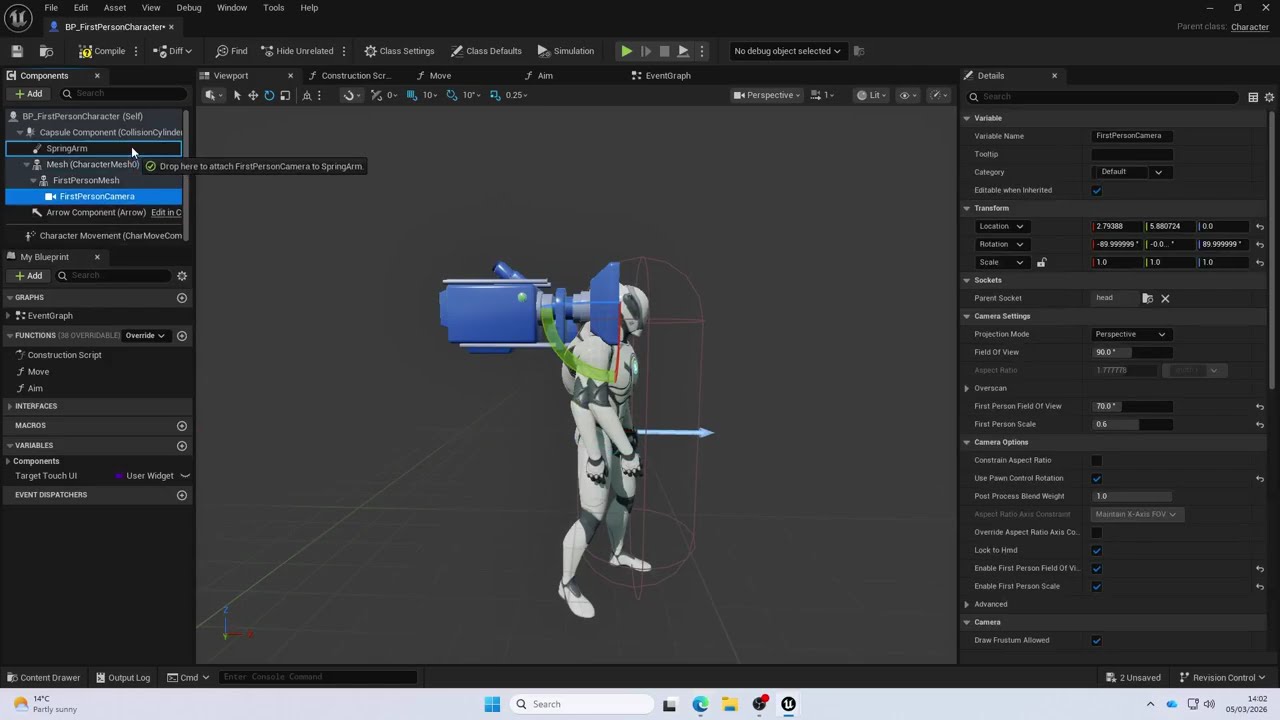This screenshot has width=1280, height=720.
Task: Open the Lit view mode menu
Action: coord(871,95)
